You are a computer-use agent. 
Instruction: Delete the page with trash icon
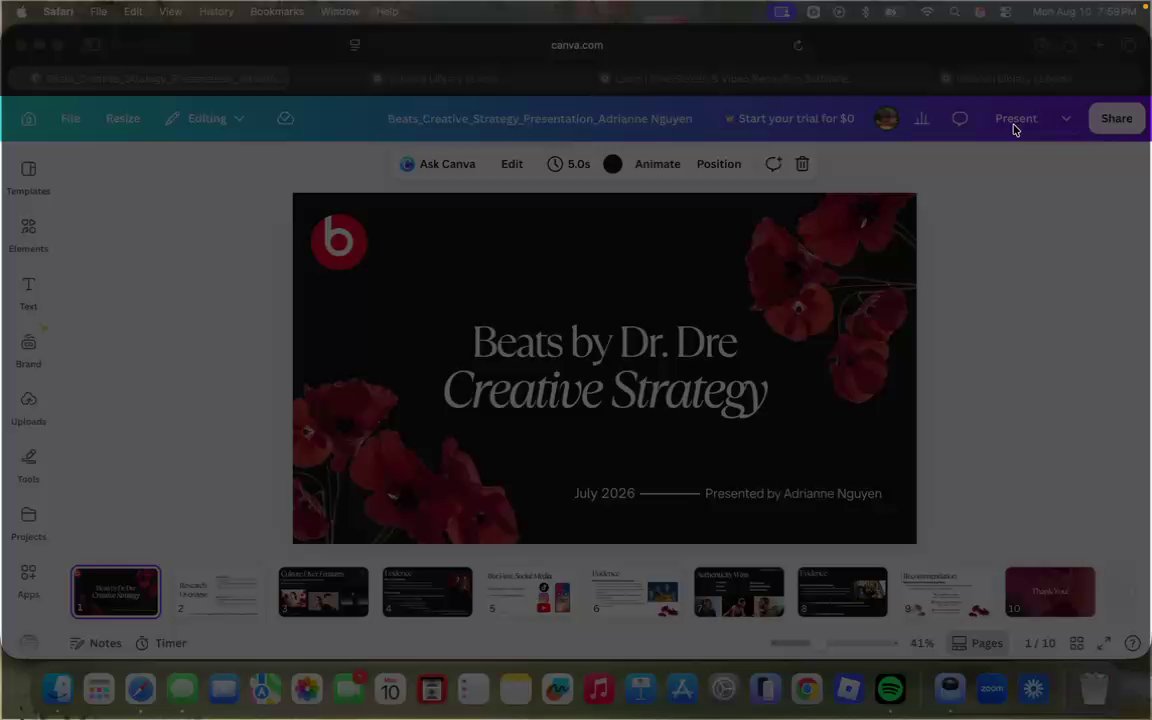pos(802,164)
